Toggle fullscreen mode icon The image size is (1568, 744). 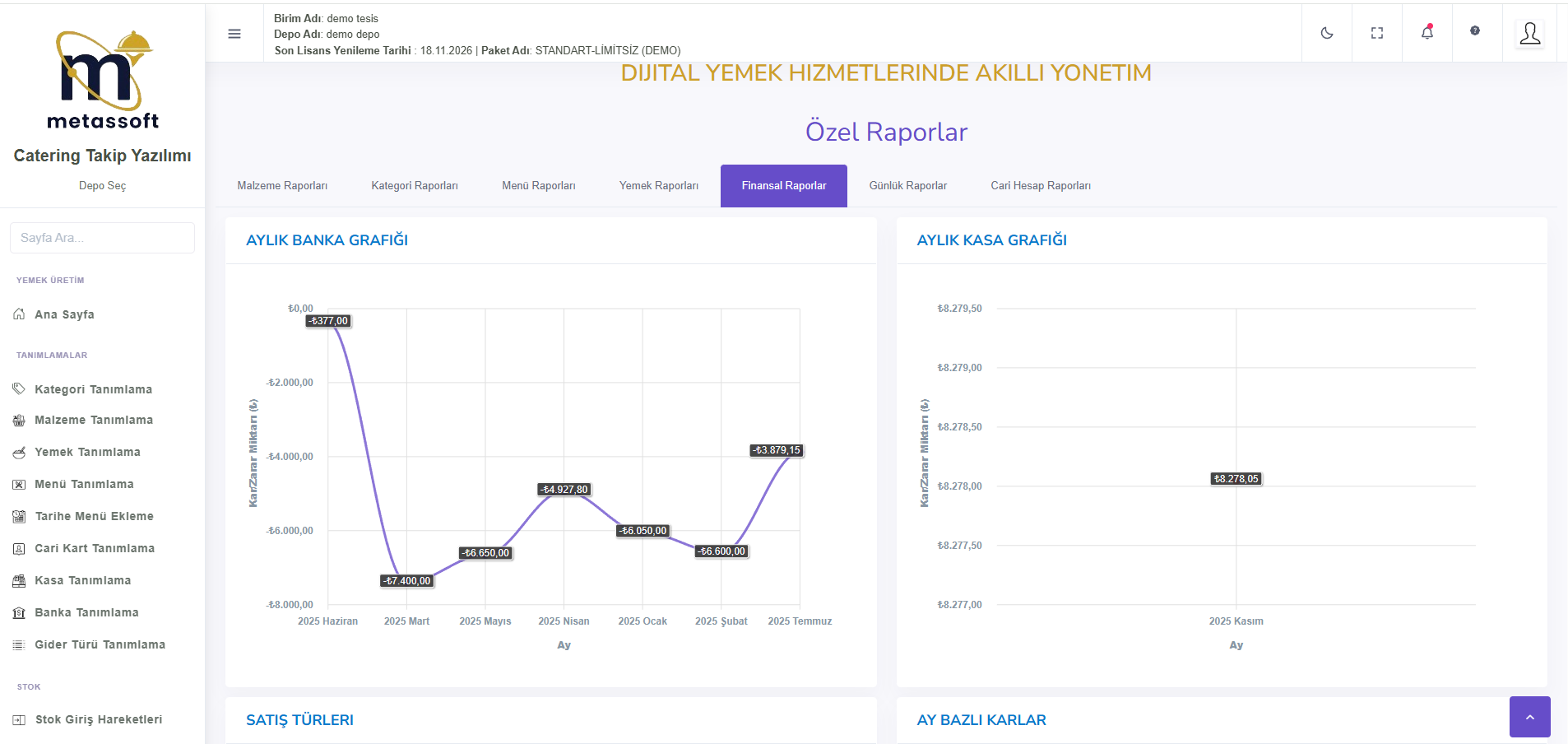tap(1377, 33)
